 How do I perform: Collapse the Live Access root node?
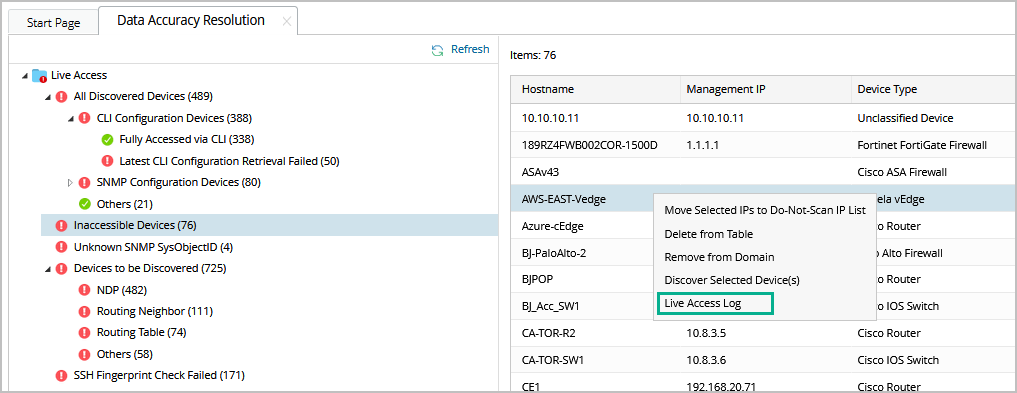(25, 76)
